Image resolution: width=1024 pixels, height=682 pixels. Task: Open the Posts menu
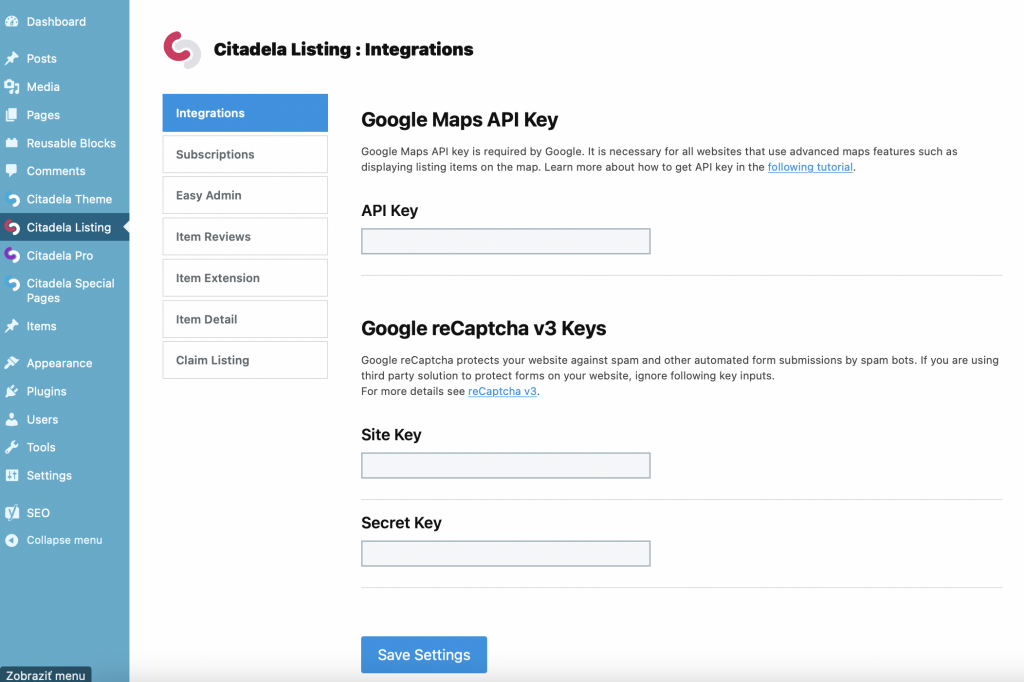pos(42,58)
